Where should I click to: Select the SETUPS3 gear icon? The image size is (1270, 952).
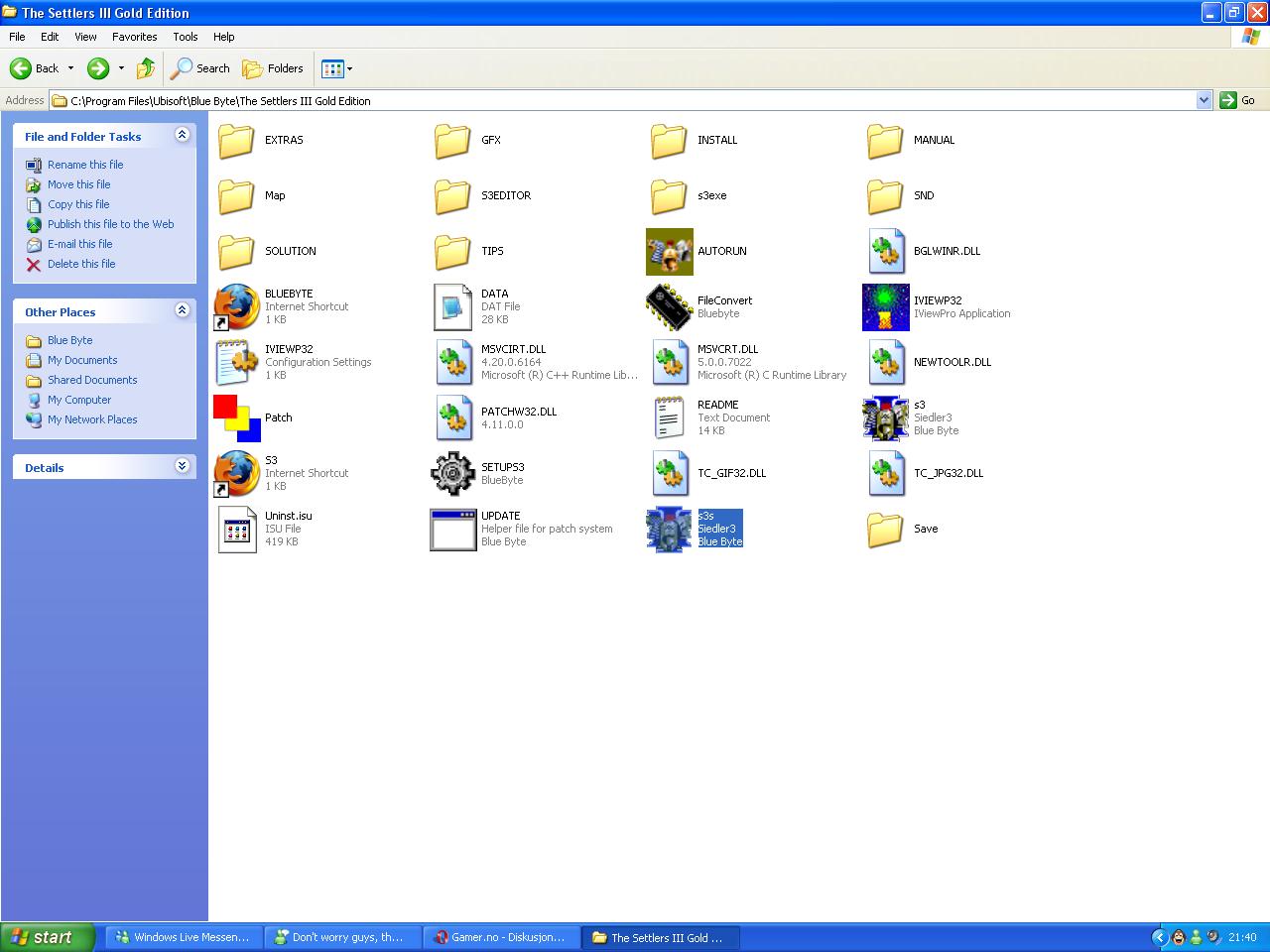coord(452,473)
